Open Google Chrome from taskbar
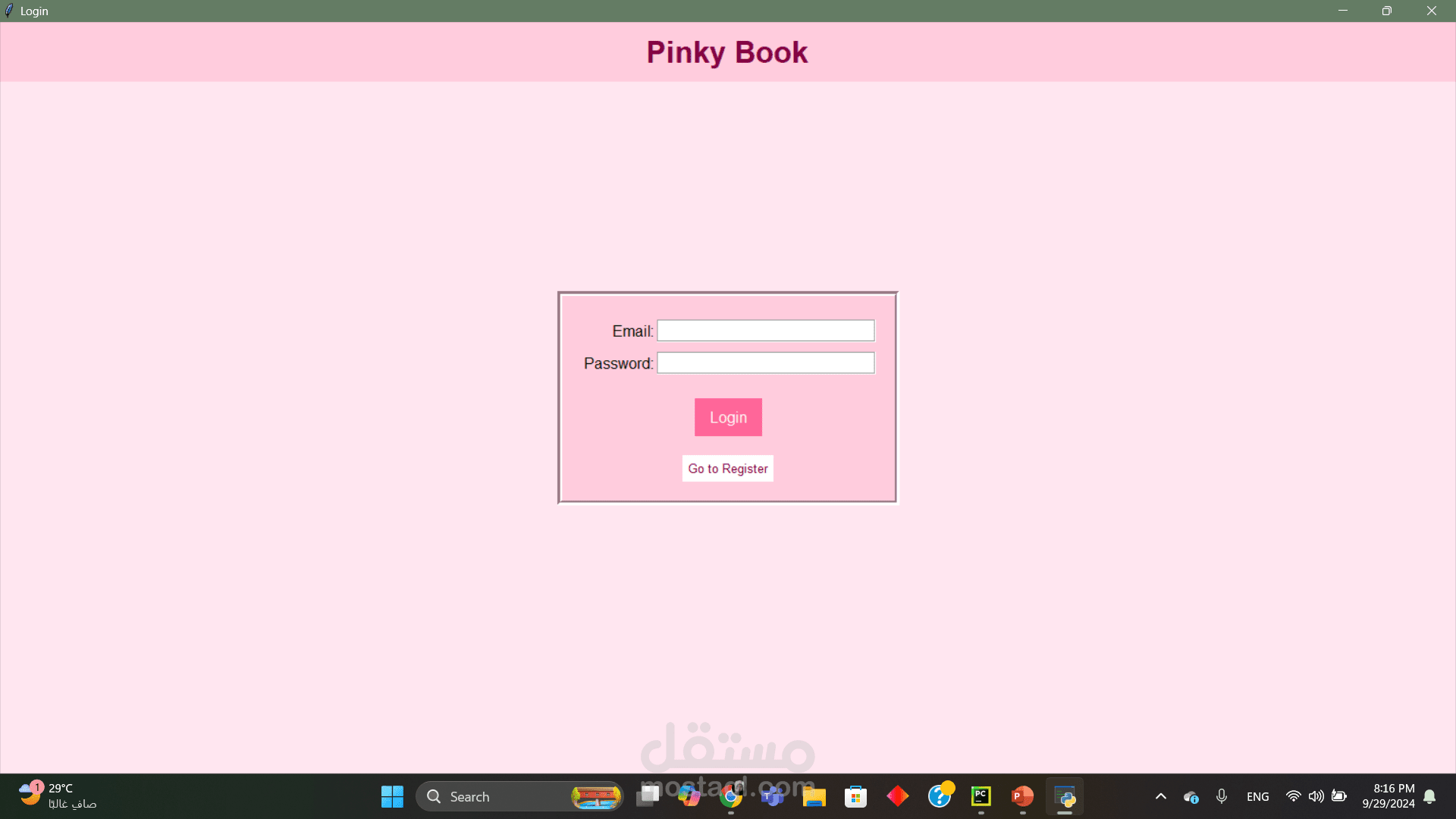1456x819 pixels. click(731, 796)
